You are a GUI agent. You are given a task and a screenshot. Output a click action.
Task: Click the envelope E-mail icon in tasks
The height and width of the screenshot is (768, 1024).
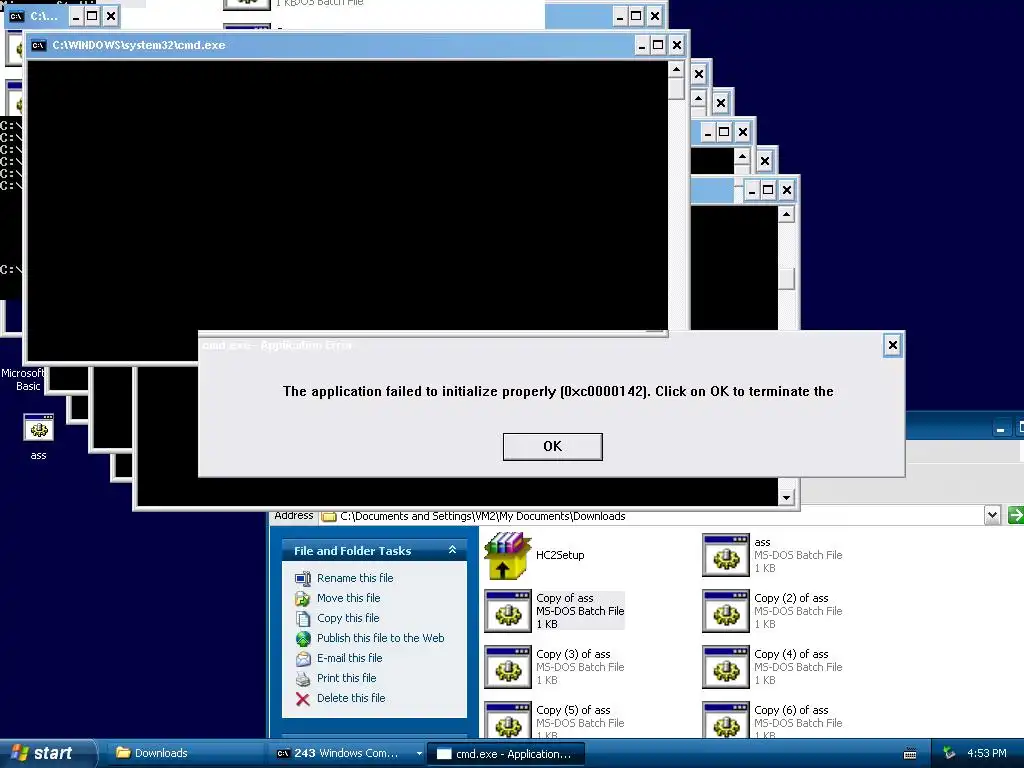point(302,659)
